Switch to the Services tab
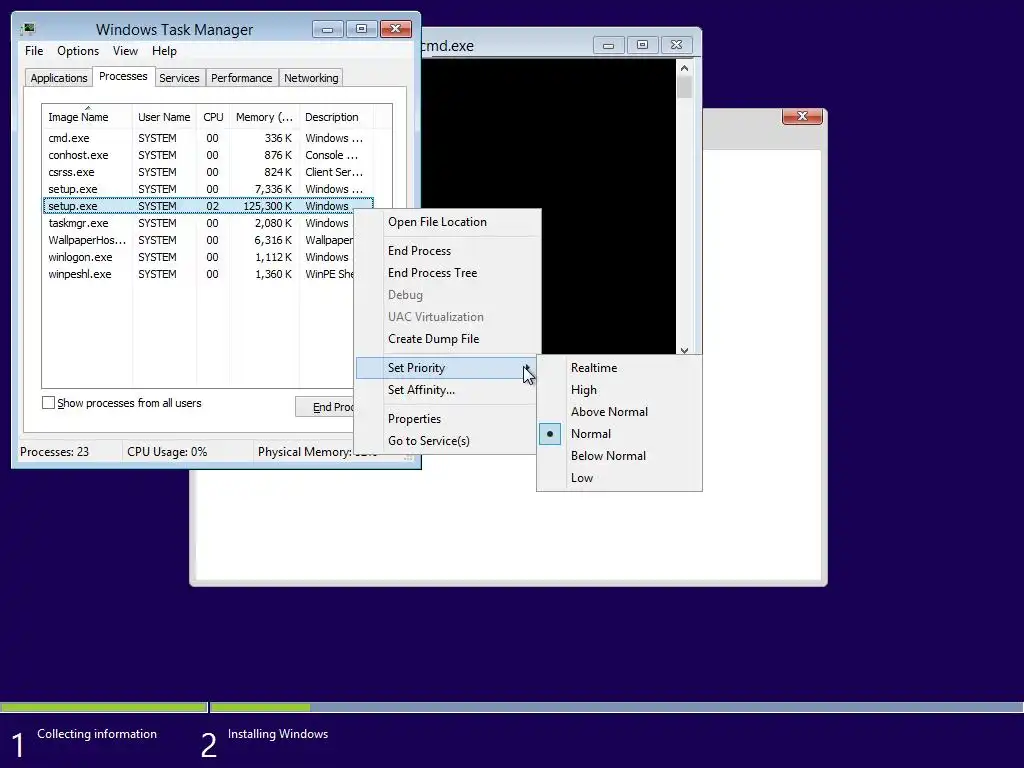Screen dimensions: 1024x768 coord(179,78)
